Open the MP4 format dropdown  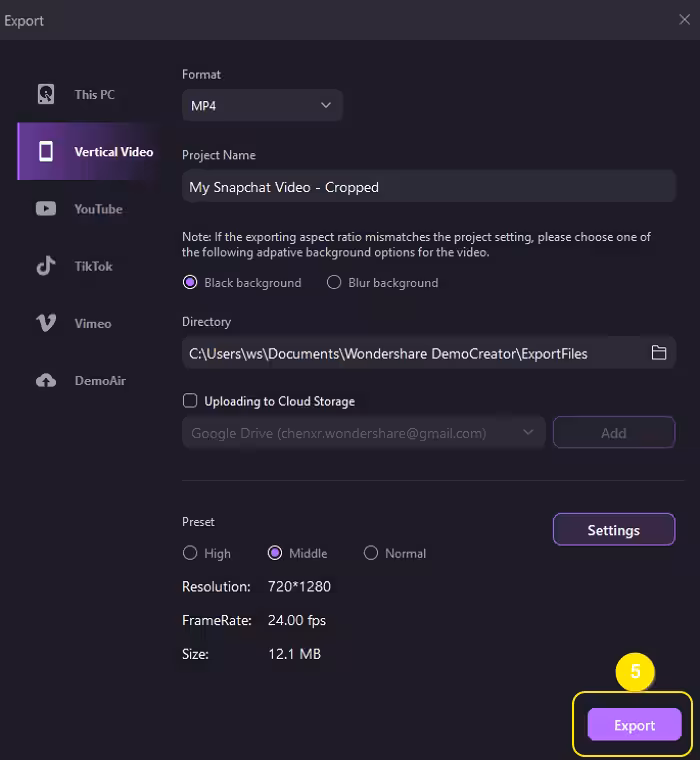(262, 105)
